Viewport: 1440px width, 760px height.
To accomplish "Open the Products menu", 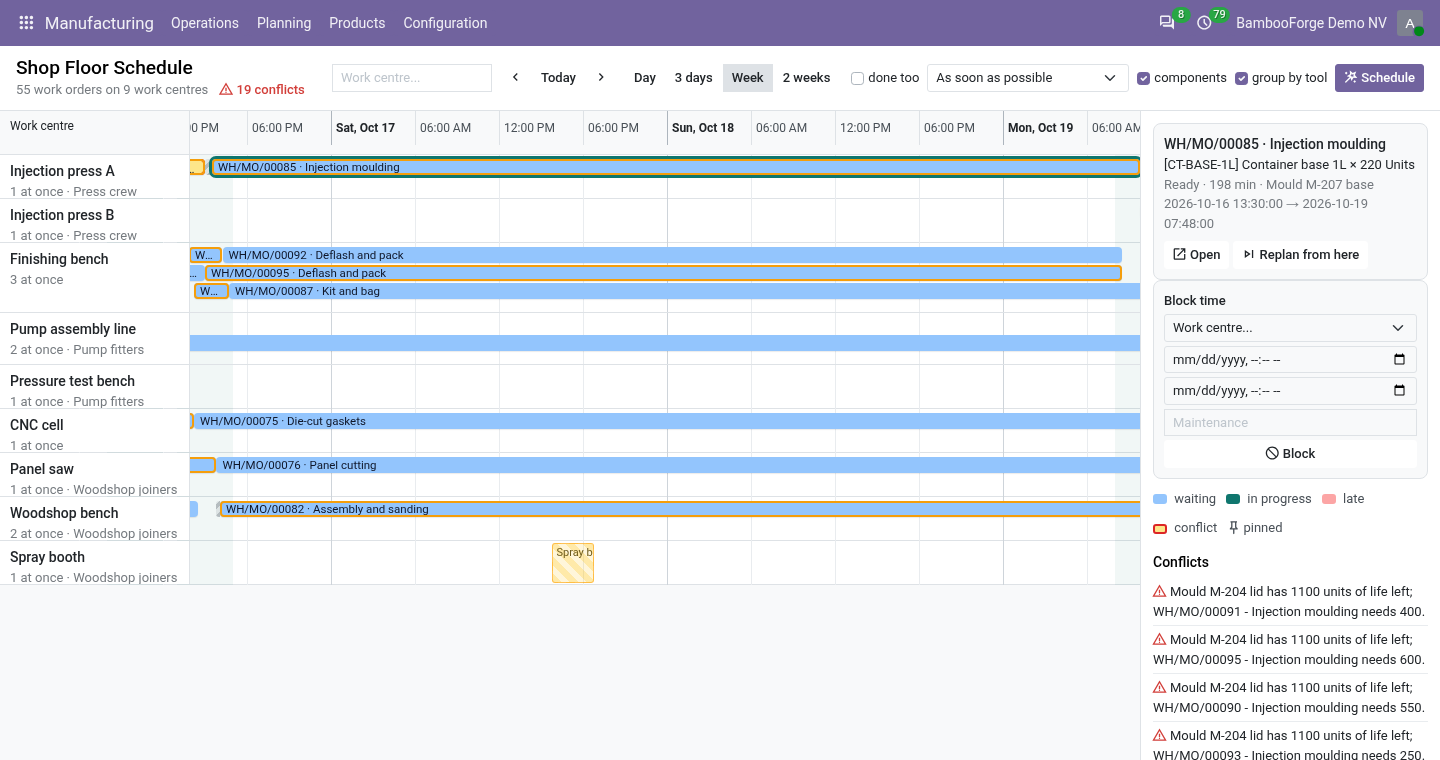I will (x=357, y=23).
